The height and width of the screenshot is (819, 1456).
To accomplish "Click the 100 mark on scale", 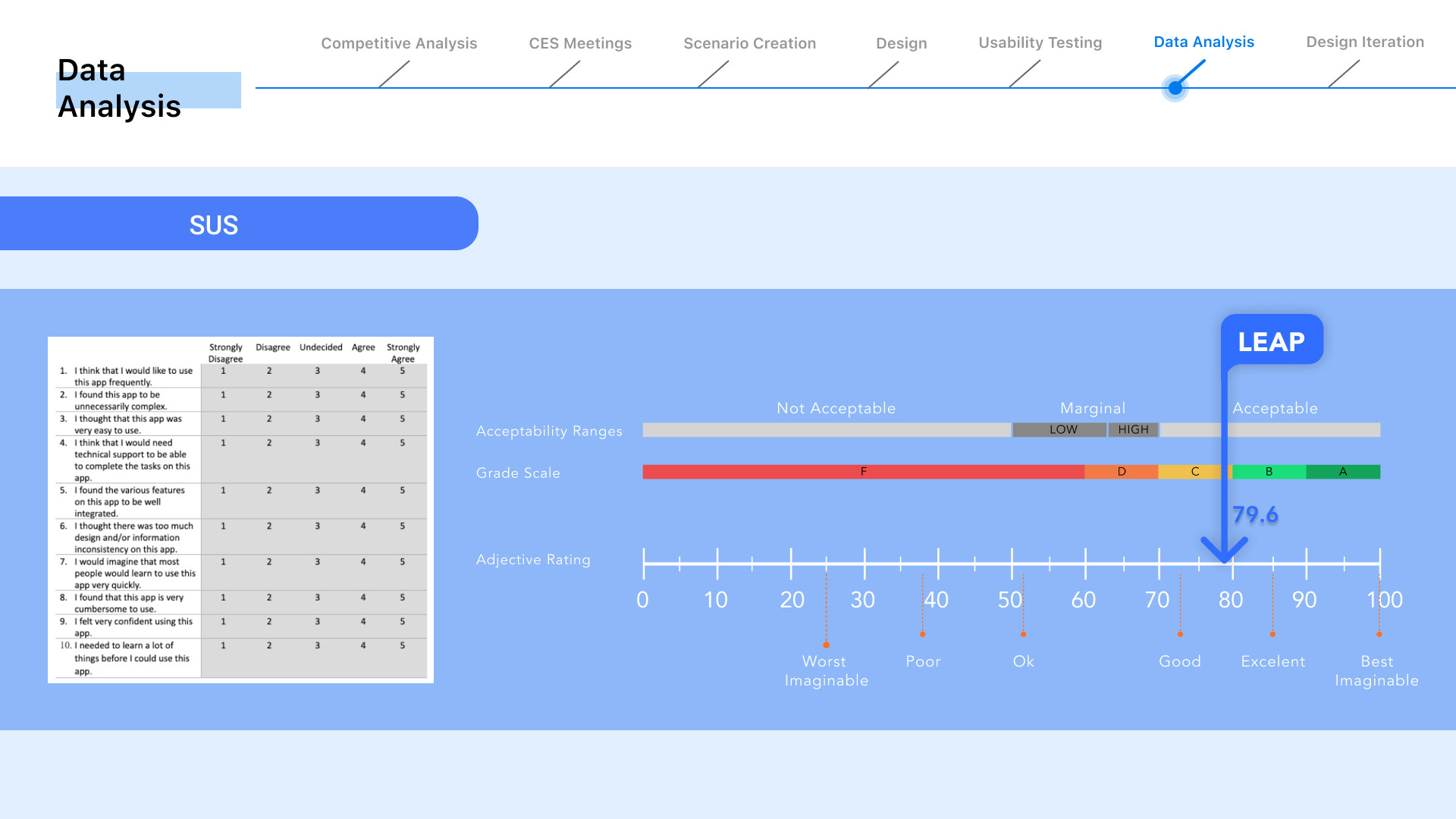I will 1385,600.
